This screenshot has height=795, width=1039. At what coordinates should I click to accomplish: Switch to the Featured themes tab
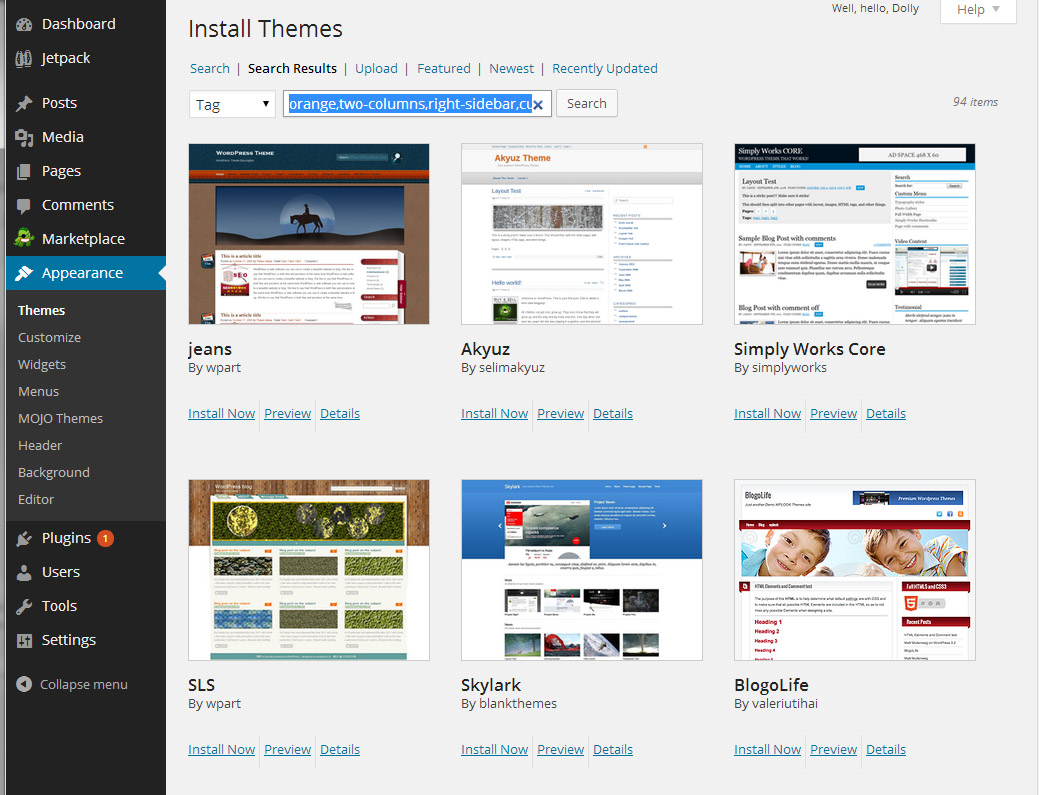444,69
